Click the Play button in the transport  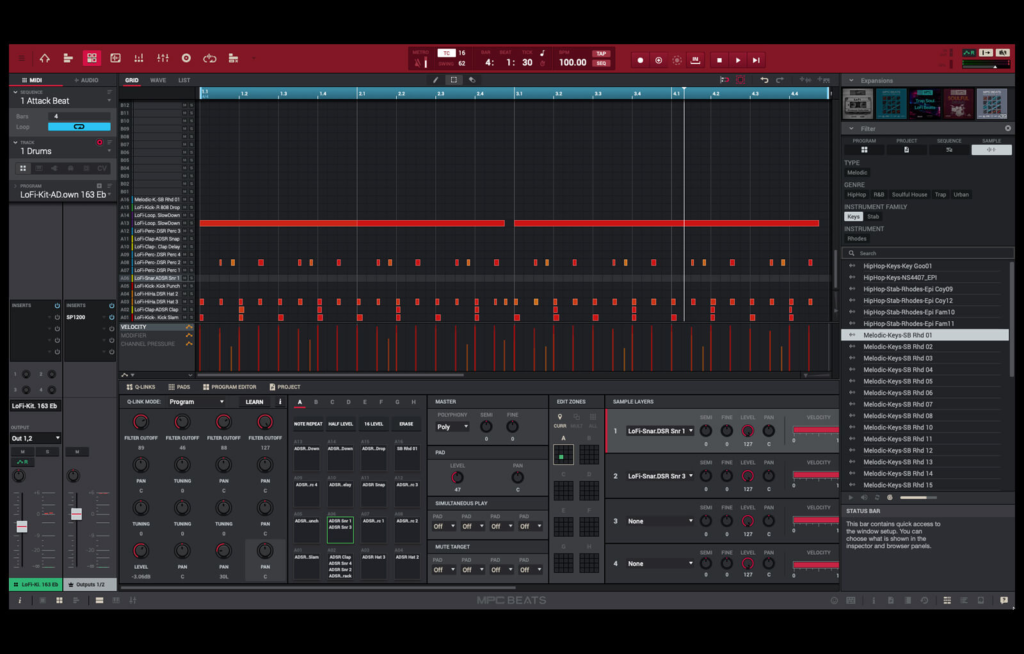[x=738, y=60]
